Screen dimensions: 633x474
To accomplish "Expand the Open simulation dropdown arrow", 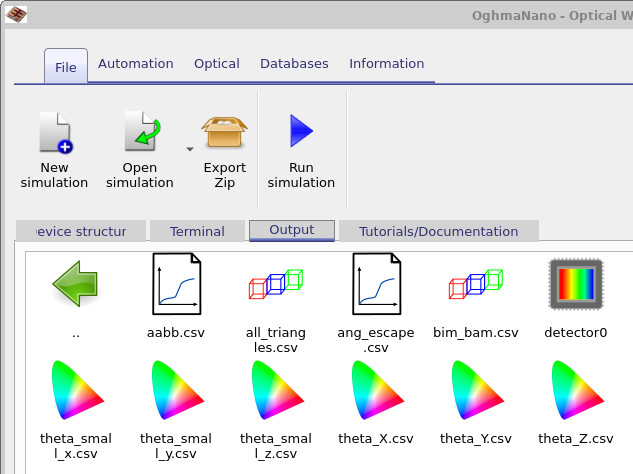I will coord(189,149).
